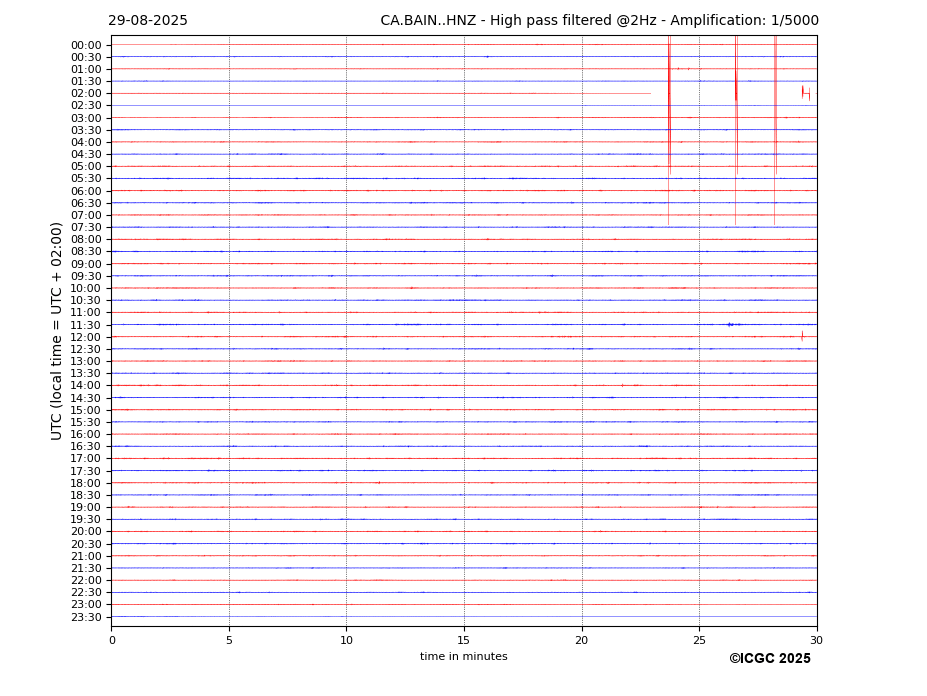This screenshot has height=696, width=927.
Task: Click the 09:30 time row label
Action: click(x=86, y=276)
